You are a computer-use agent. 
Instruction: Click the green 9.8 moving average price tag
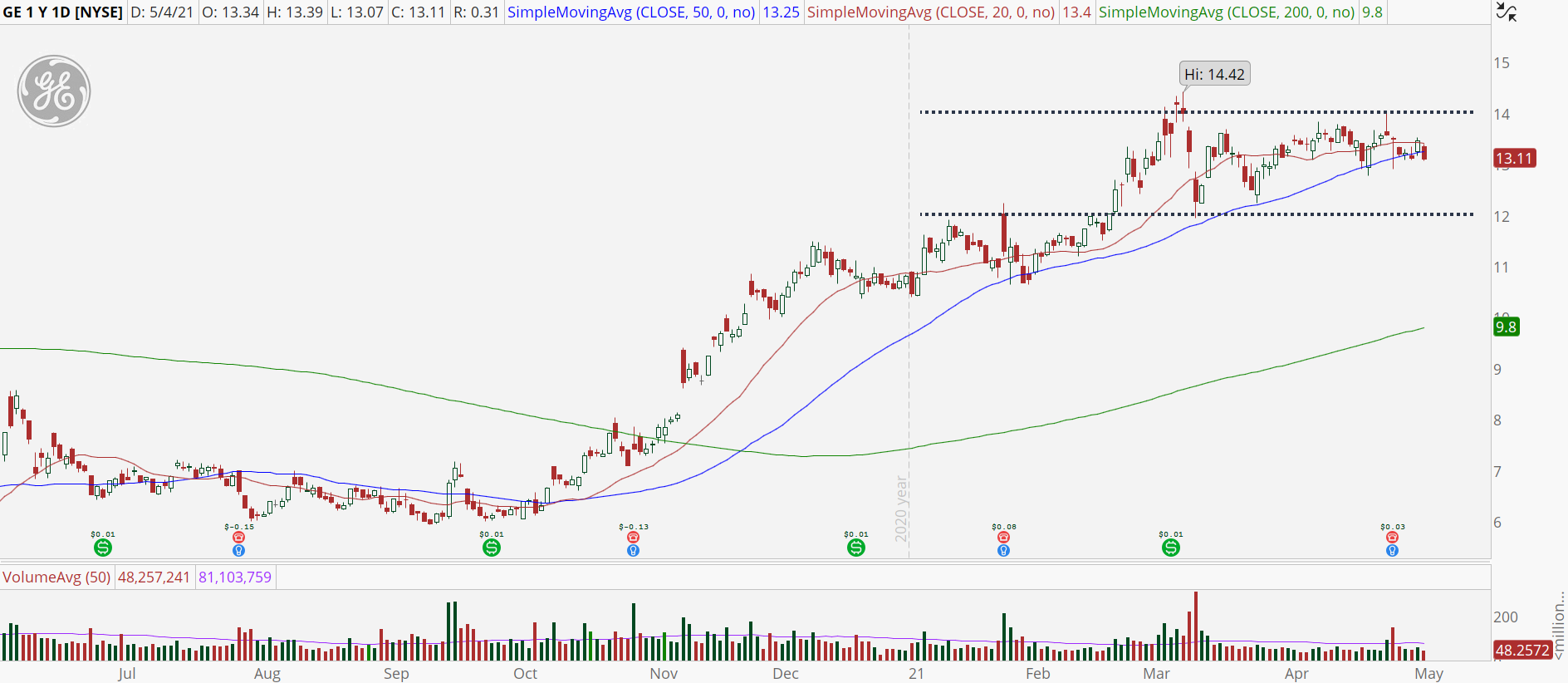tap(1506, 327)
